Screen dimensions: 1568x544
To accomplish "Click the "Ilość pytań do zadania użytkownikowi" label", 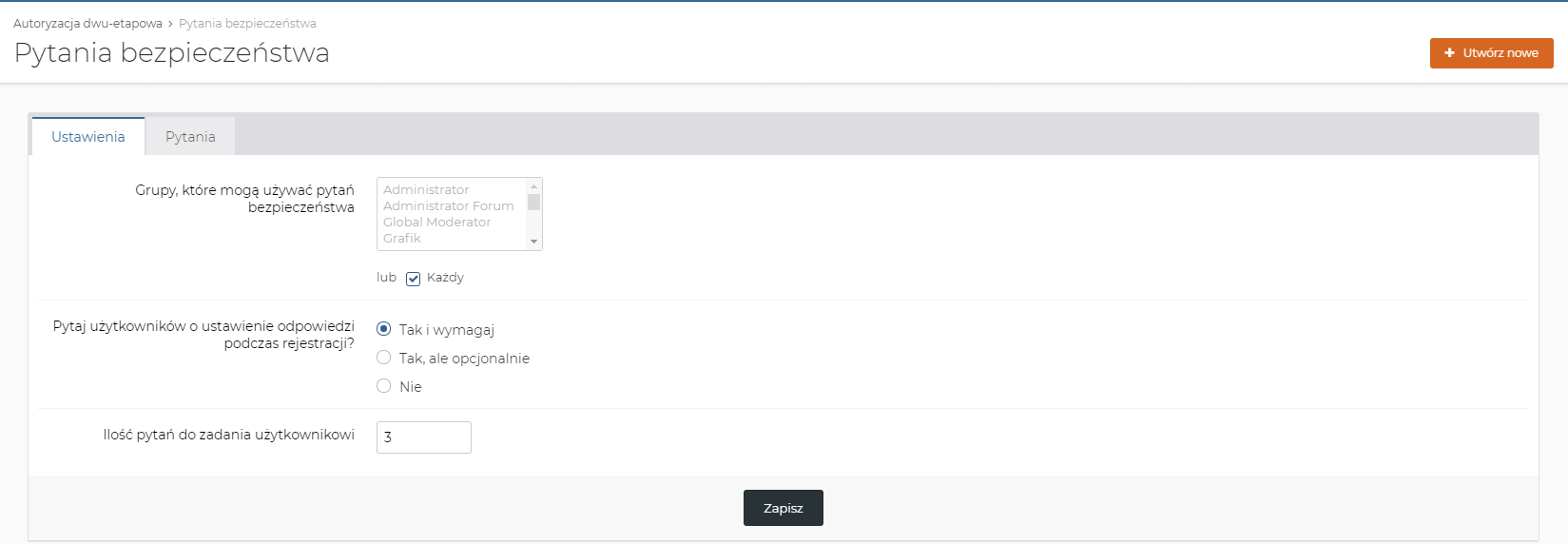I will [228, 435].
